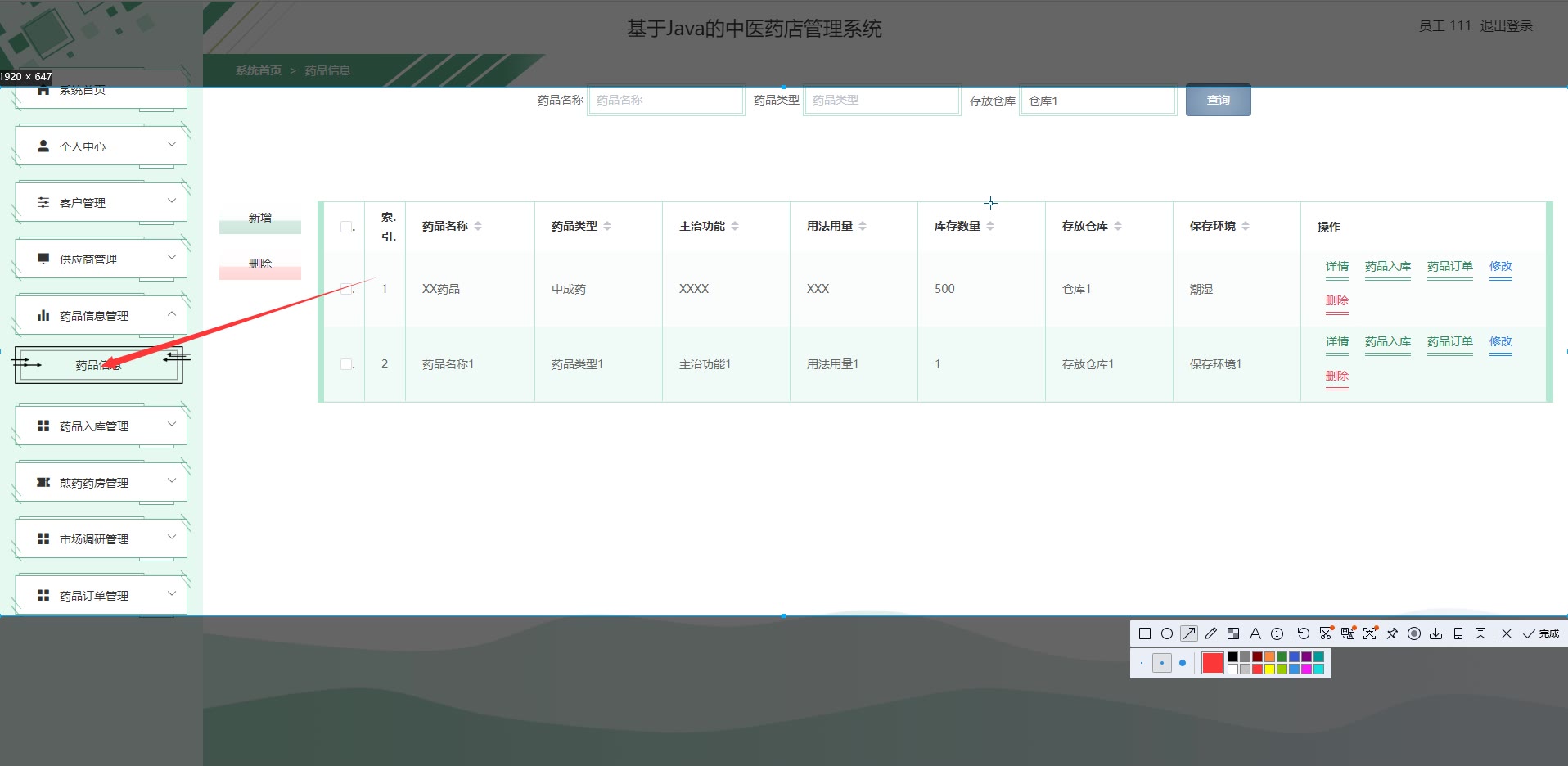Click the 退出登录 logout link
Viewport: 1568px width, 766px height.
(x=1506, y=26)
